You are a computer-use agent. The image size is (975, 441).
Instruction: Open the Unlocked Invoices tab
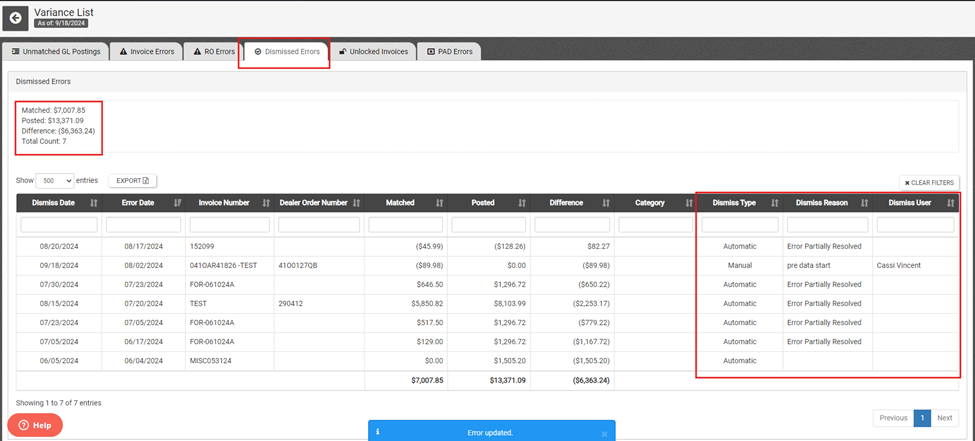(x=373, y=52)
